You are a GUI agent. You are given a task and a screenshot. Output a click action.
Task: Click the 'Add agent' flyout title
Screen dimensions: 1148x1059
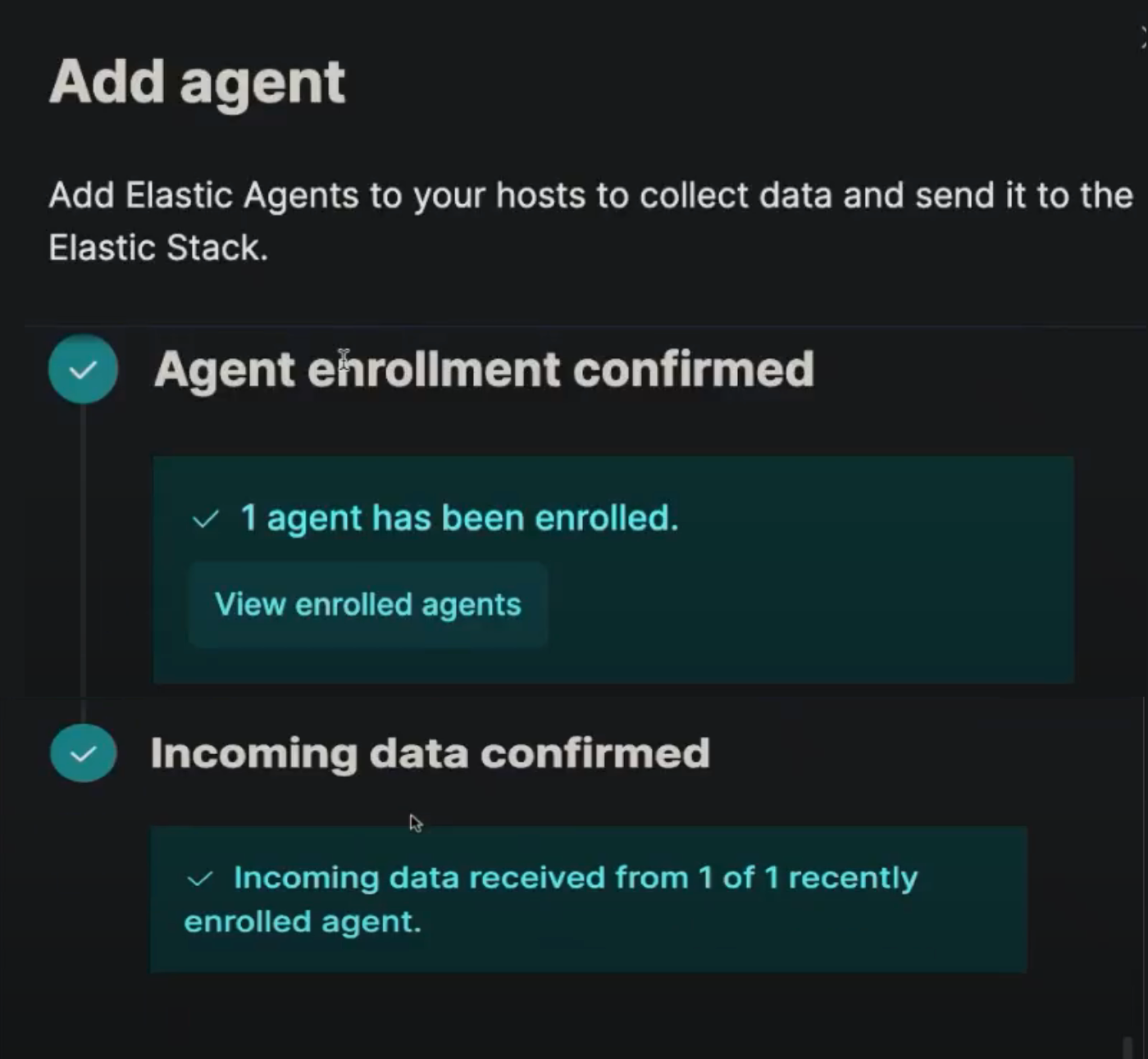click(197, 82)
